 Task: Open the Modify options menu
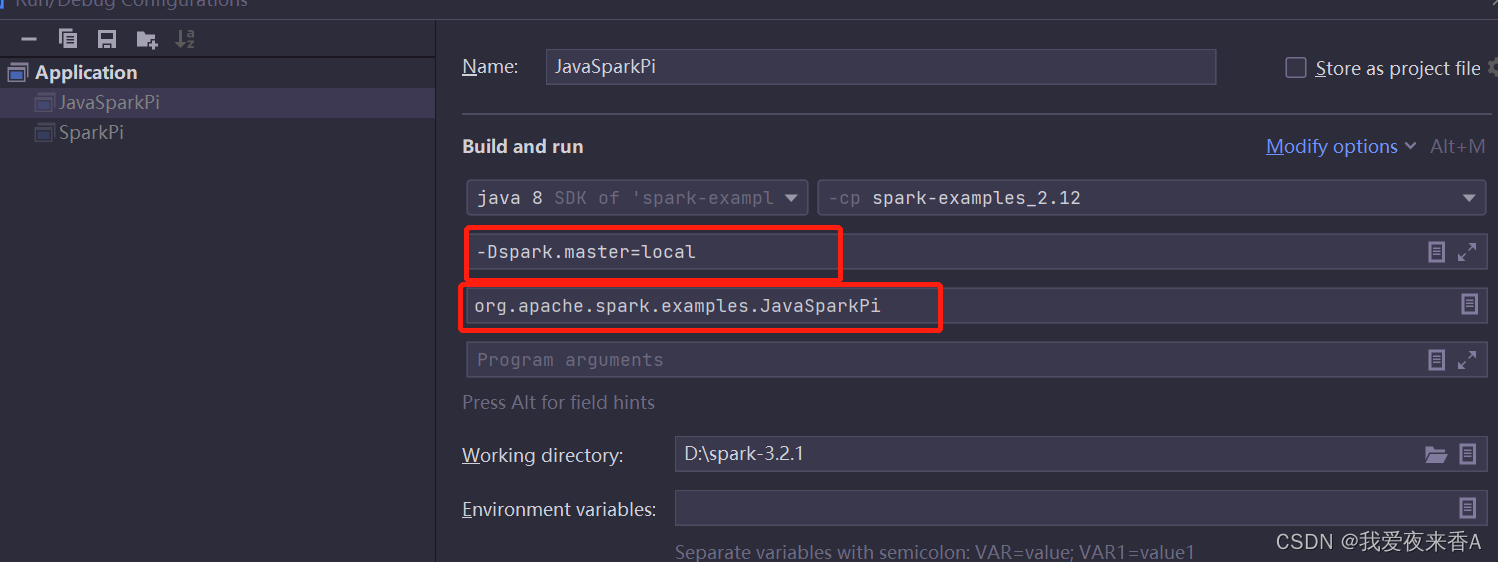tap(1340, 146)
